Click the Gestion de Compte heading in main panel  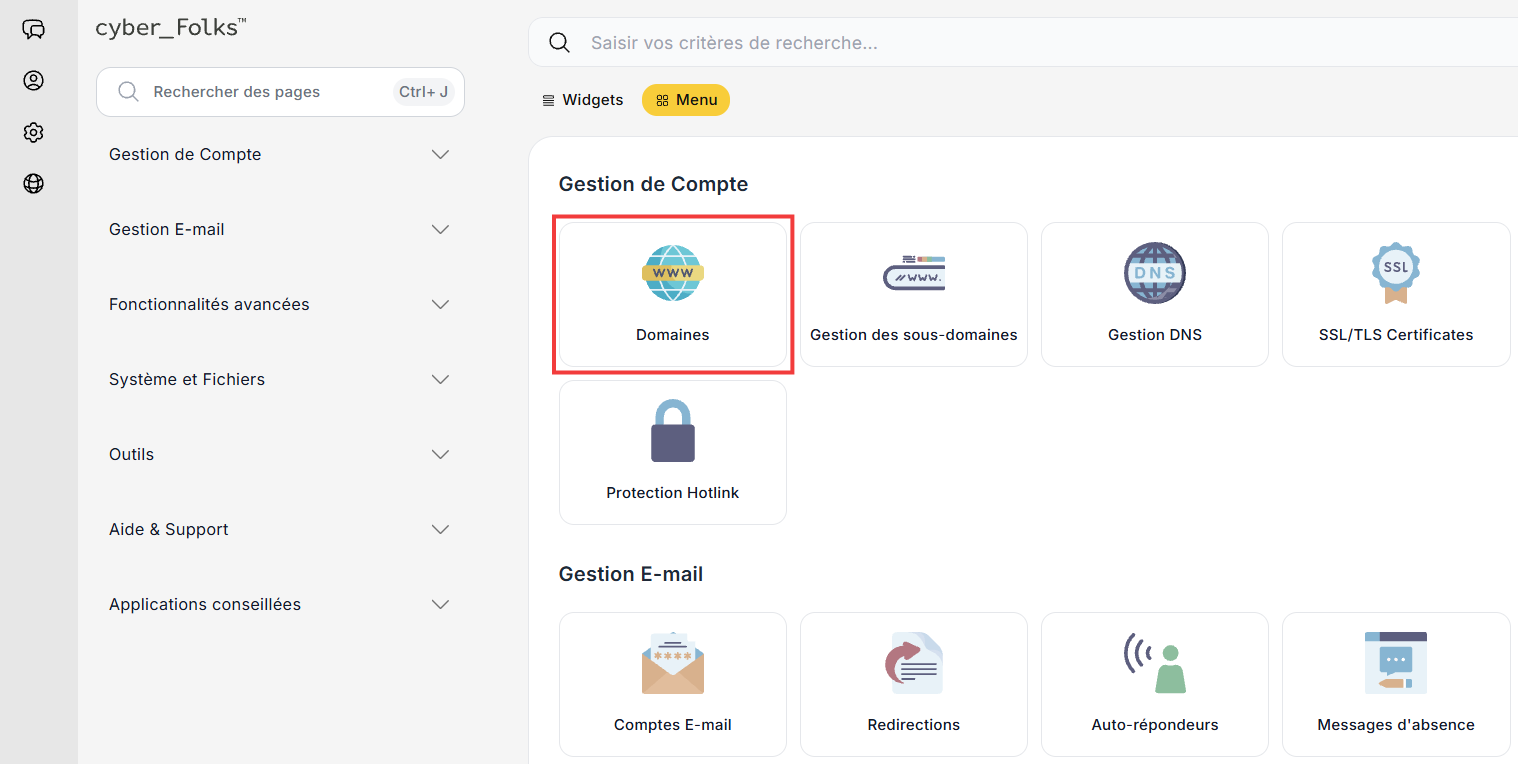653,184
